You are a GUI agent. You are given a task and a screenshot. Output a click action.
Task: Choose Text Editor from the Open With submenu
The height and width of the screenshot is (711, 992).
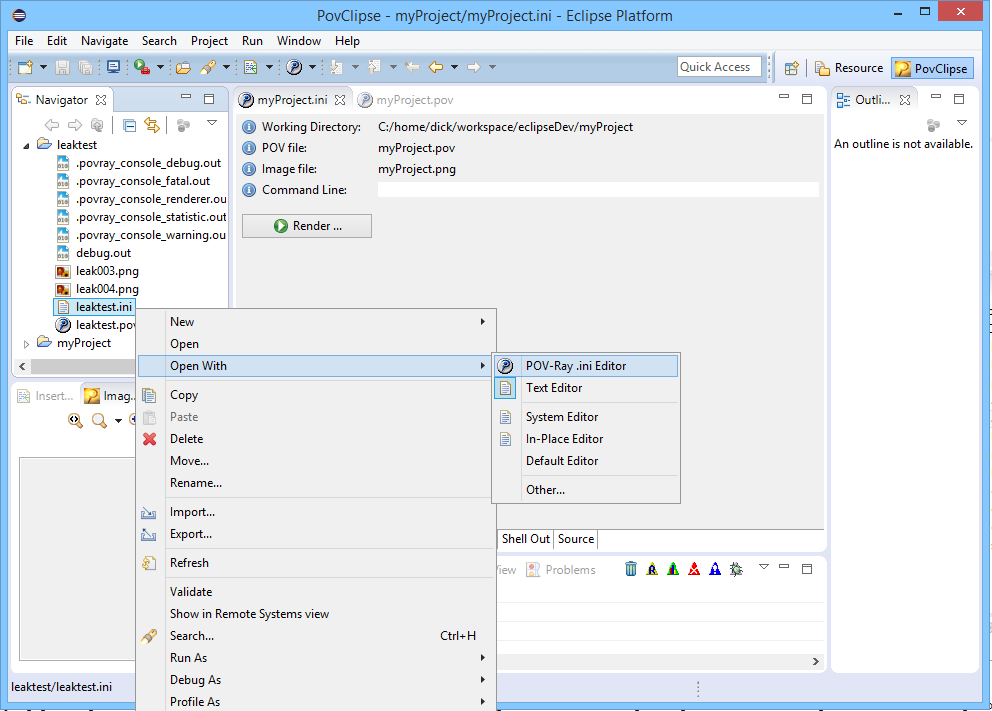coord(586,388)
